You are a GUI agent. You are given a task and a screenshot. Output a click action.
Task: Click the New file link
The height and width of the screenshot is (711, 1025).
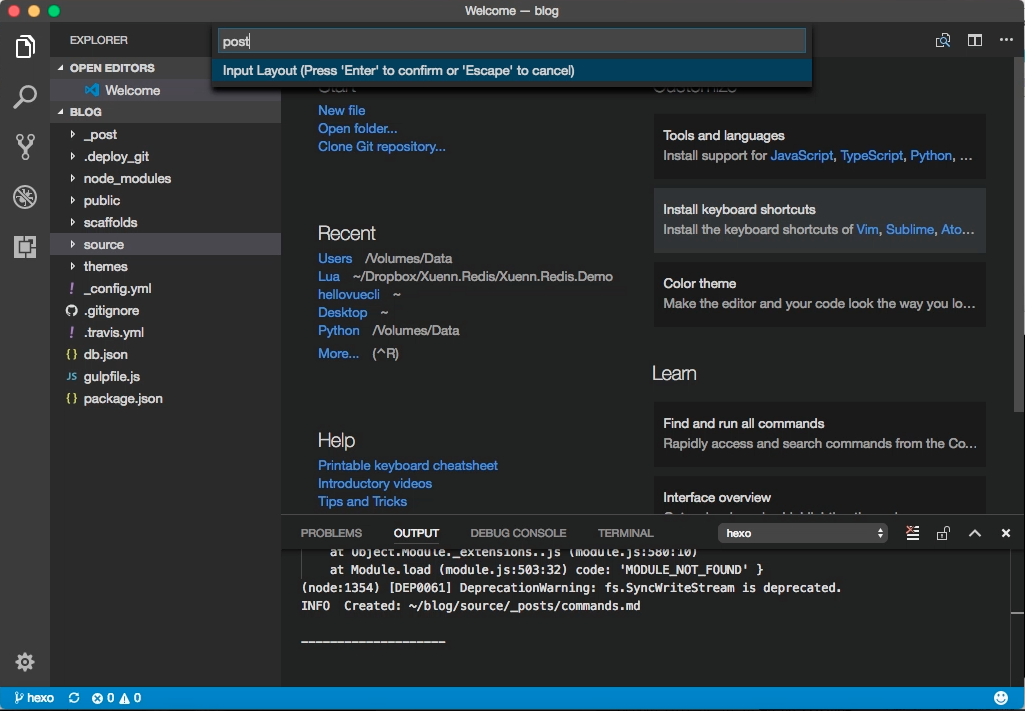[x=341, y=110]
